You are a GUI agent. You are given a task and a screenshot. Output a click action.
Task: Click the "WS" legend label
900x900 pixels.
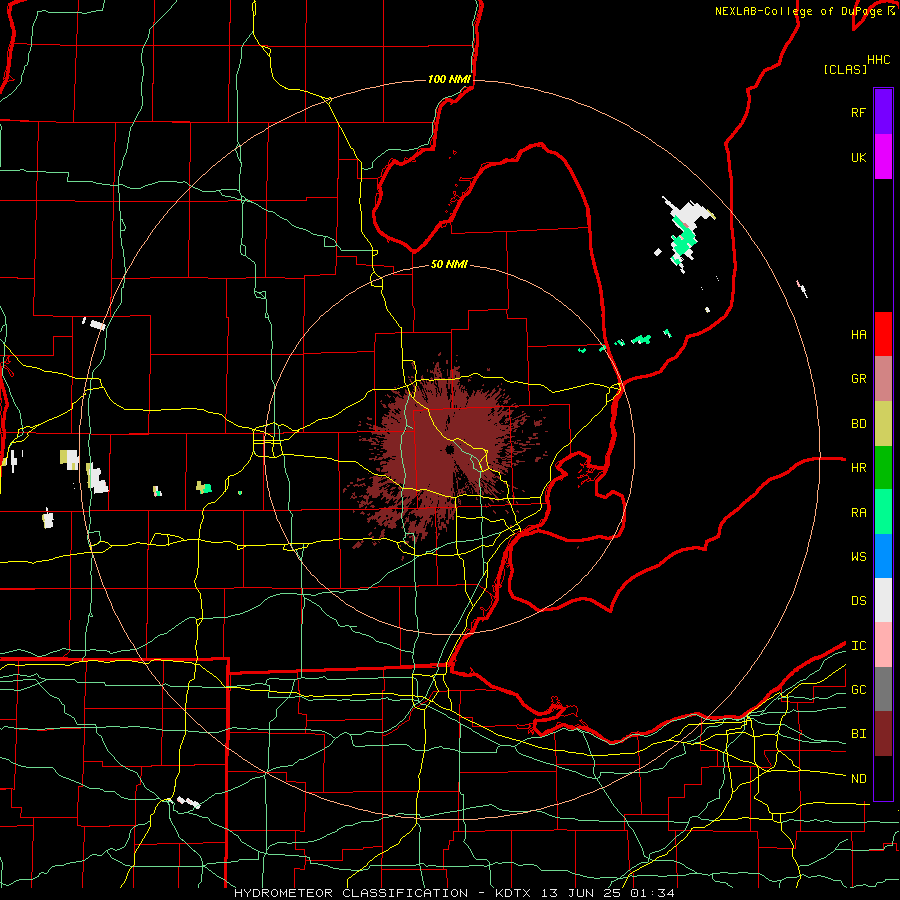coord(858,557)
